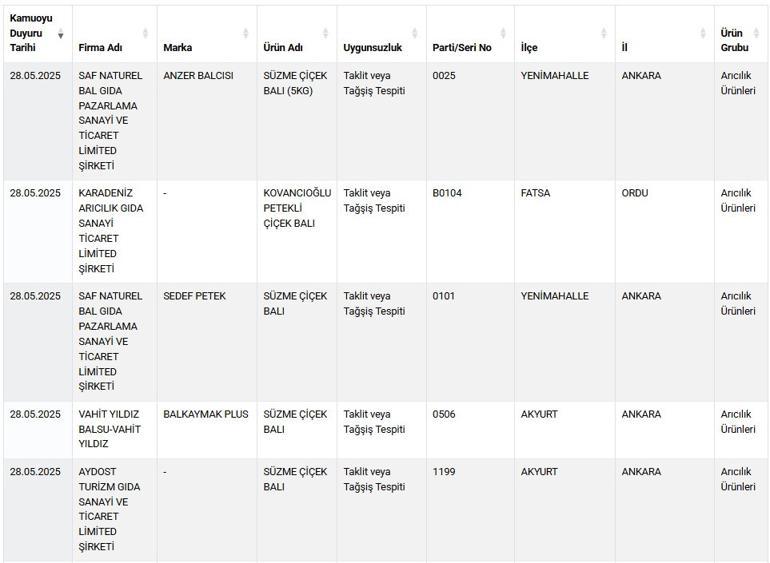
Task: Click the Uygunsuzluk header label
Action: (372, 47)
